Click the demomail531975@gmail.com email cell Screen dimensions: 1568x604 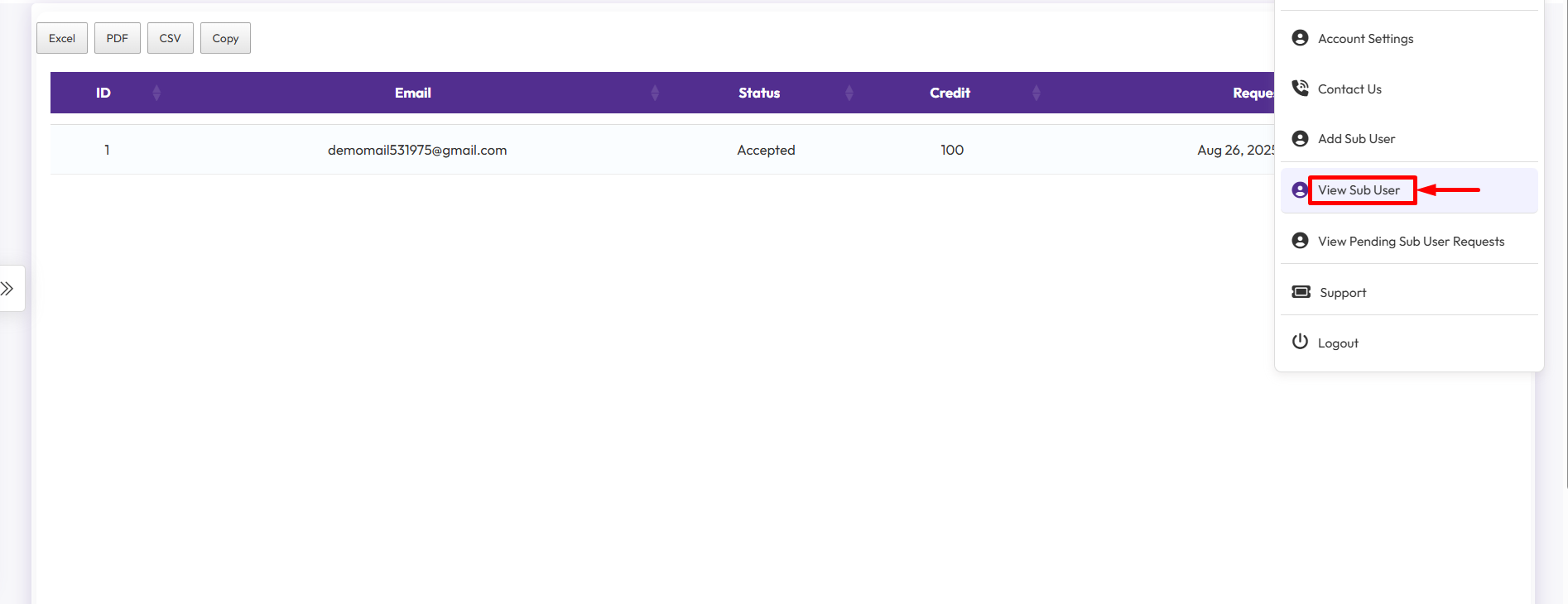[x=417, y=150]
